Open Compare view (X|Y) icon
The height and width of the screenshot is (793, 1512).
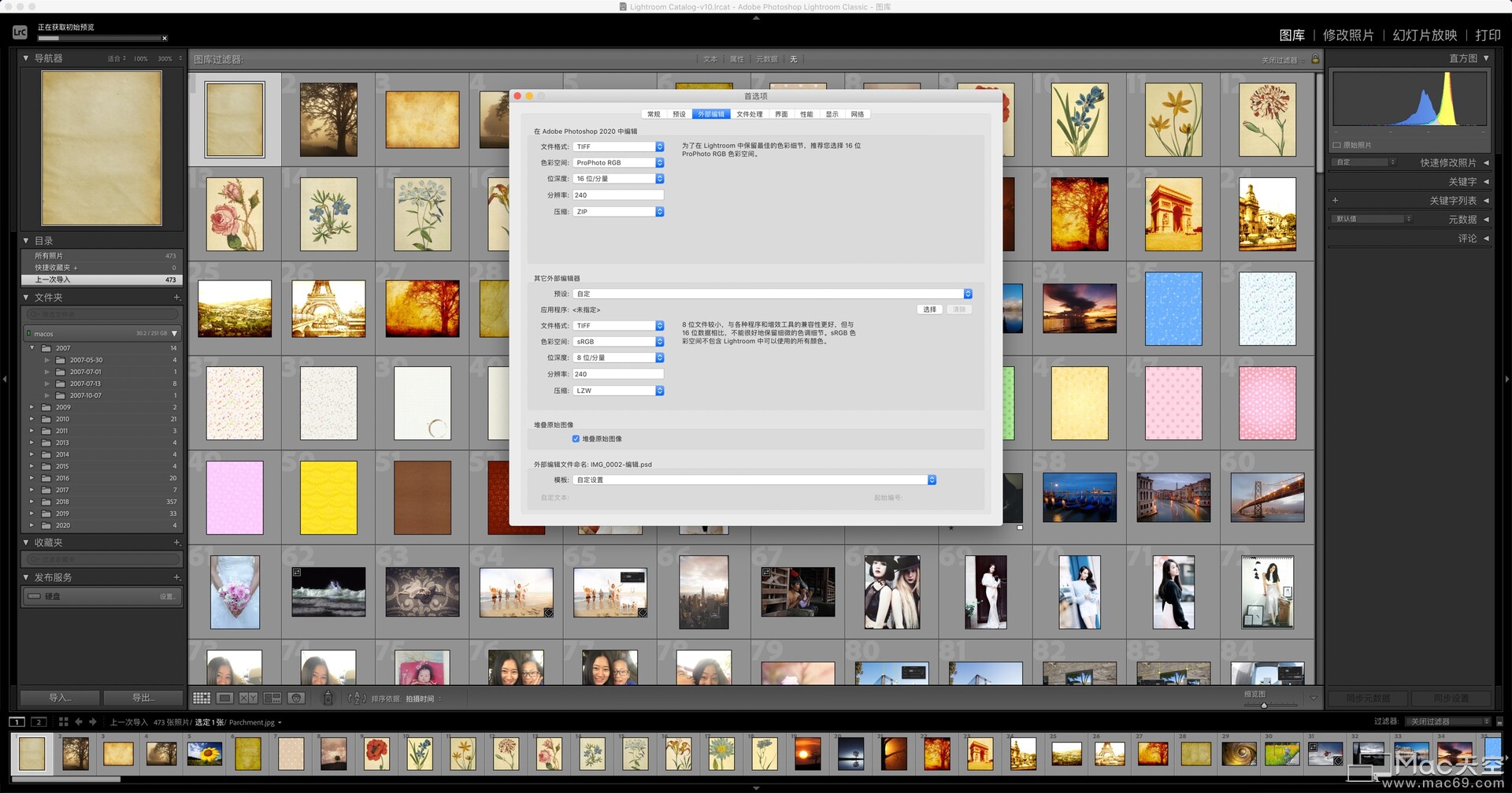(249, 699)
